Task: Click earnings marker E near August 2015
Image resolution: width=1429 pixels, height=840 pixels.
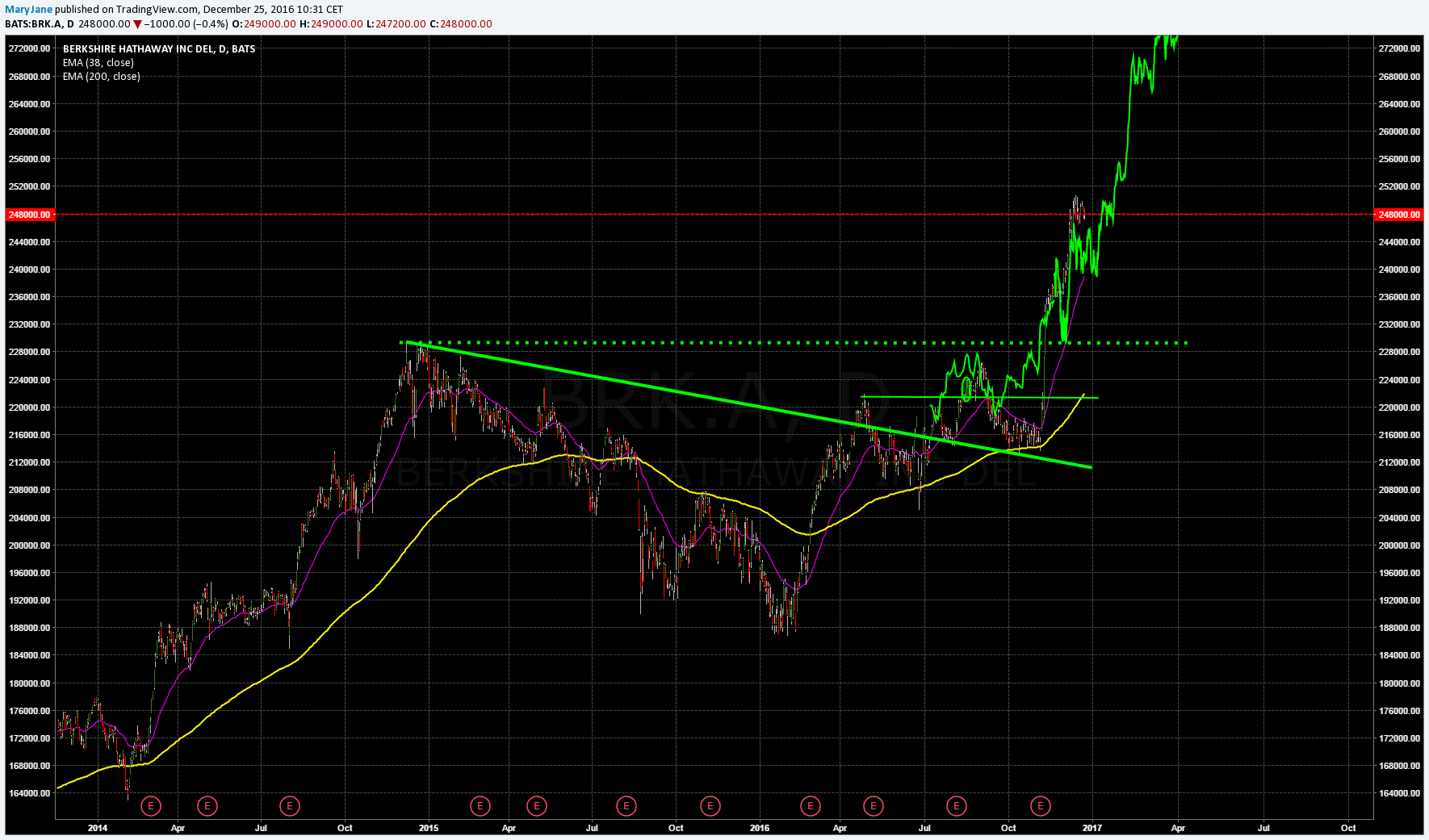Action: 626,805
